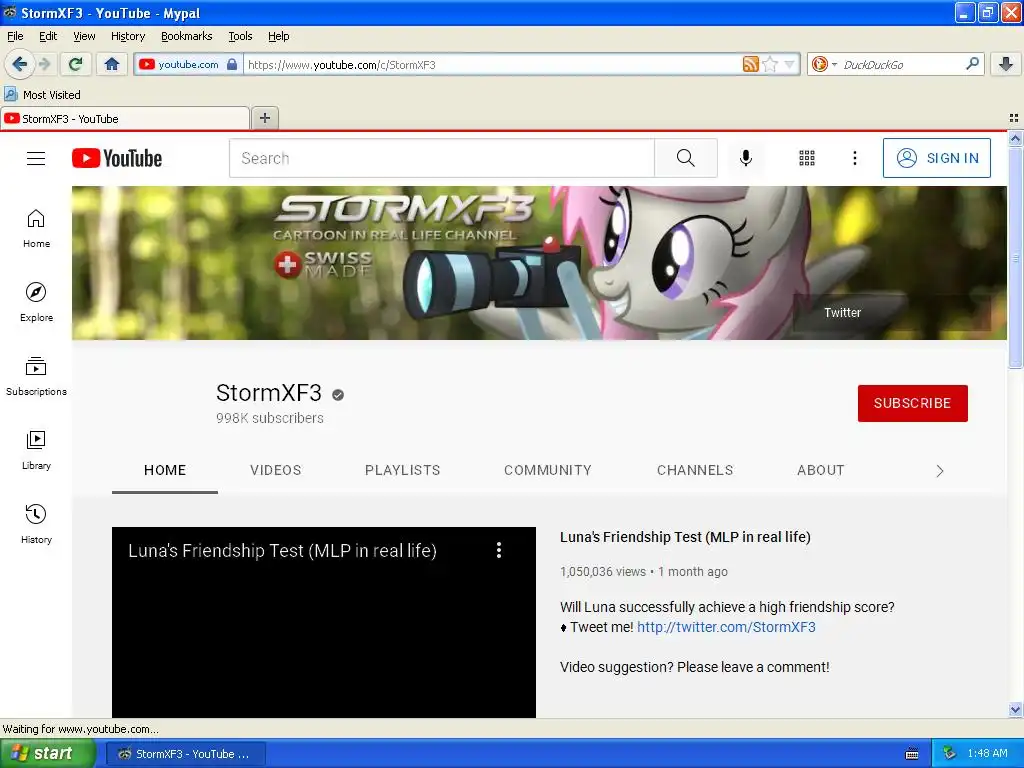Viewport: 1024px width, 768px height.
Task: Open Explore in the YouTube sidebar
Action: click(36, 302)
